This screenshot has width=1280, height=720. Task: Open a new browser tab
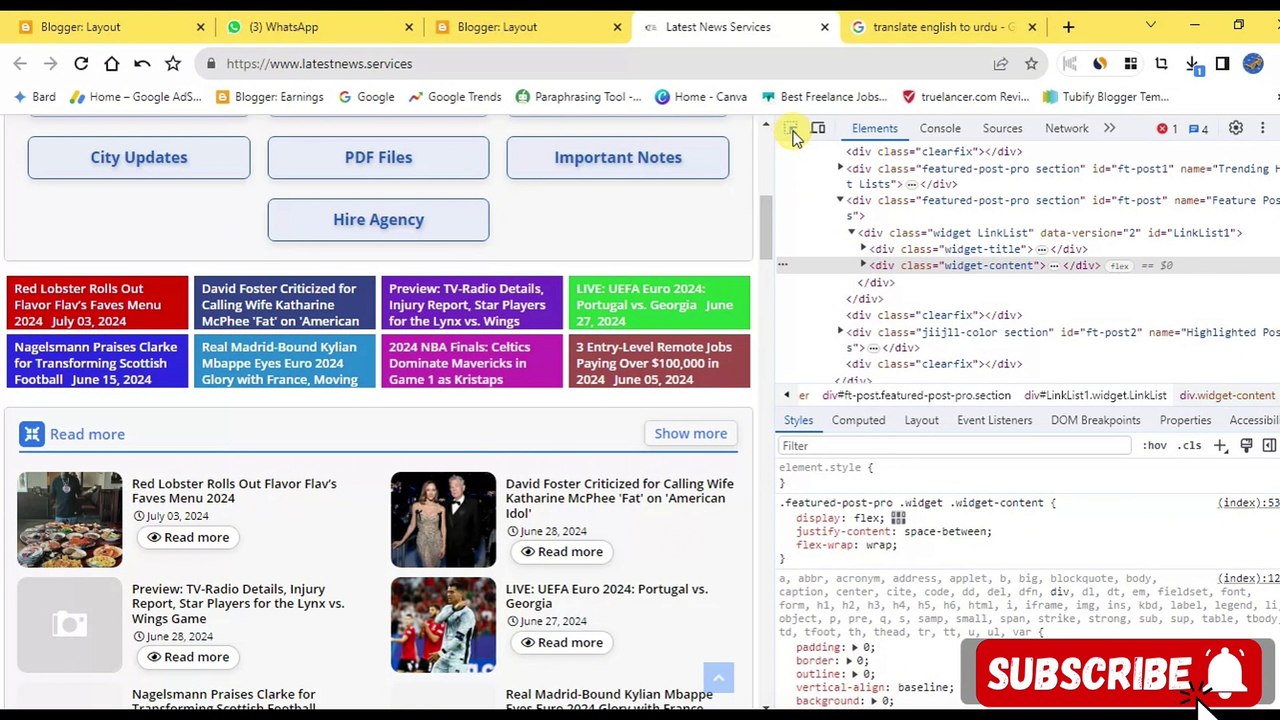point(1068,27)
